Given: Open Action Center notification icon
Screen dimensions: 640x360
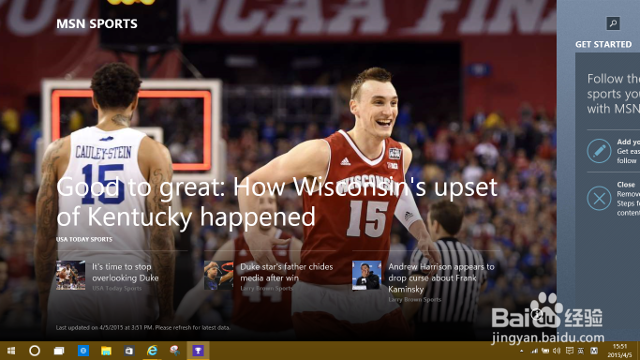Looking at the screenshot, I should pyautogui.click(x=569, y=351).
